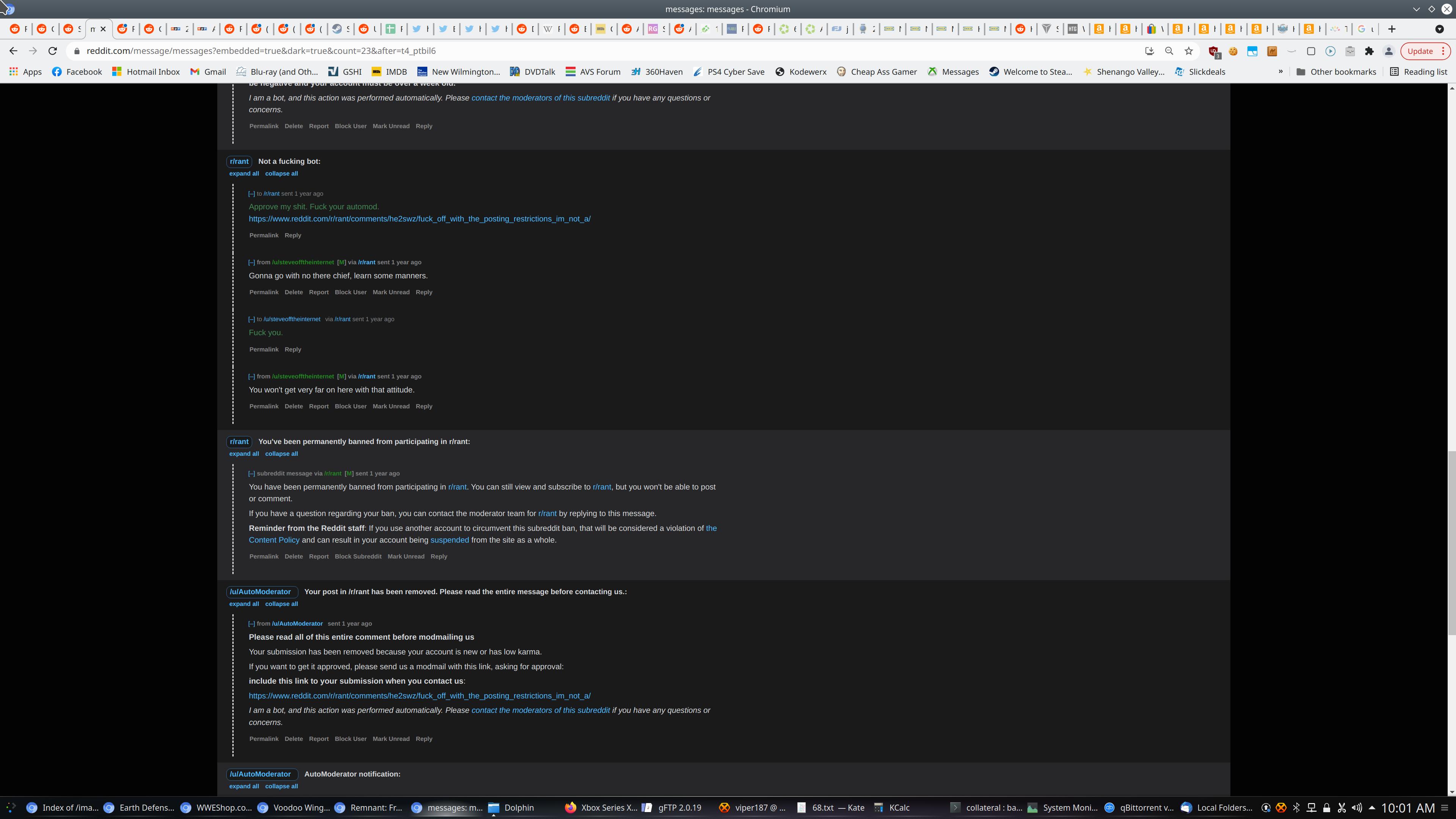Click the address bar URL field
1456x819 pixels.
565,52
